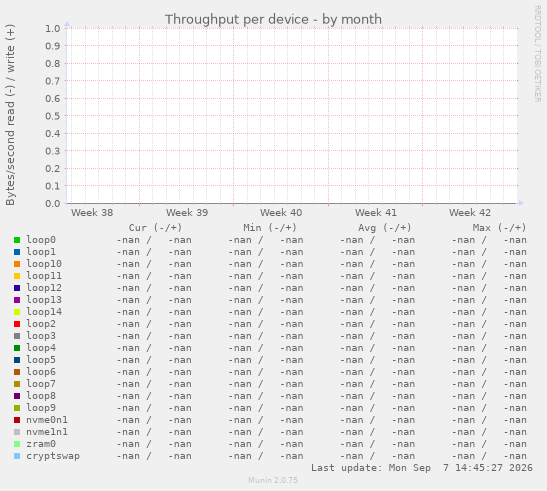The height and width of the screenshot is (491, 547).
Task: Select the nvme1n1 device label
Action: [x=47, y=432]
